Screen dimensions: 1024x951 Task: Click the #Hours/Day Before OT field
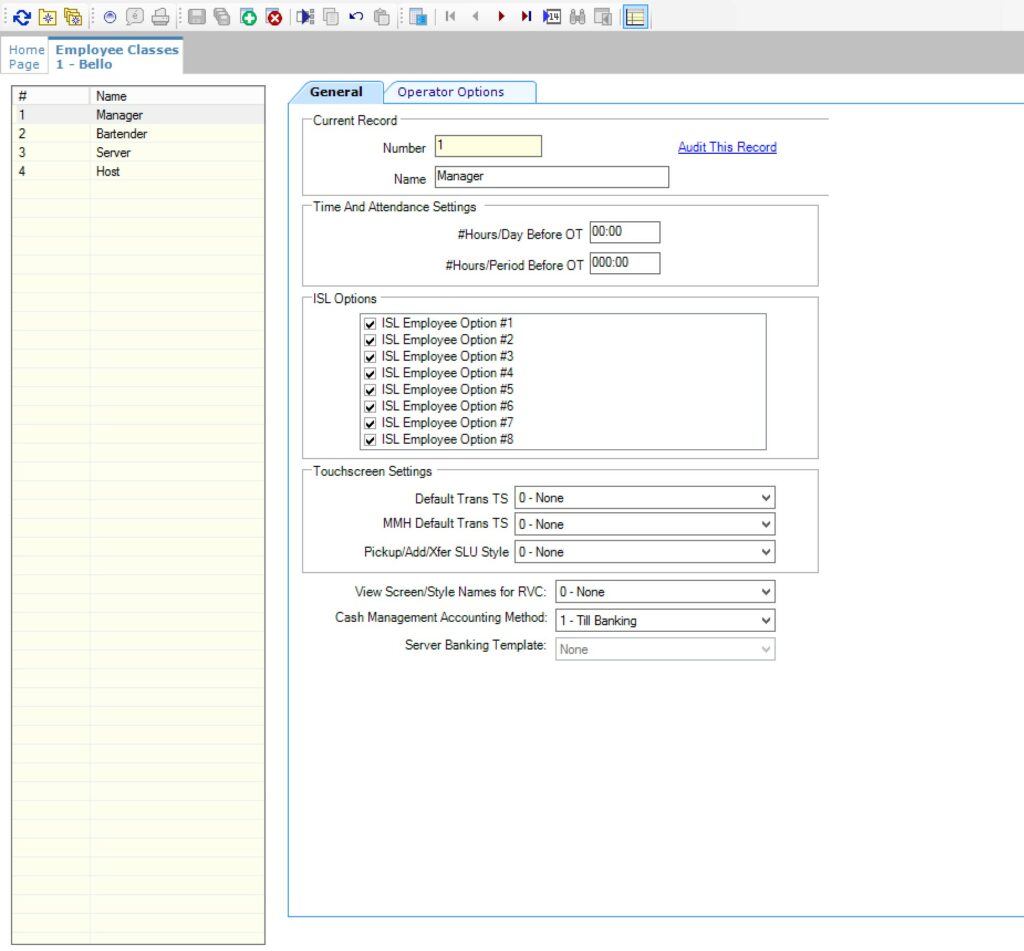tap(624, 232)
